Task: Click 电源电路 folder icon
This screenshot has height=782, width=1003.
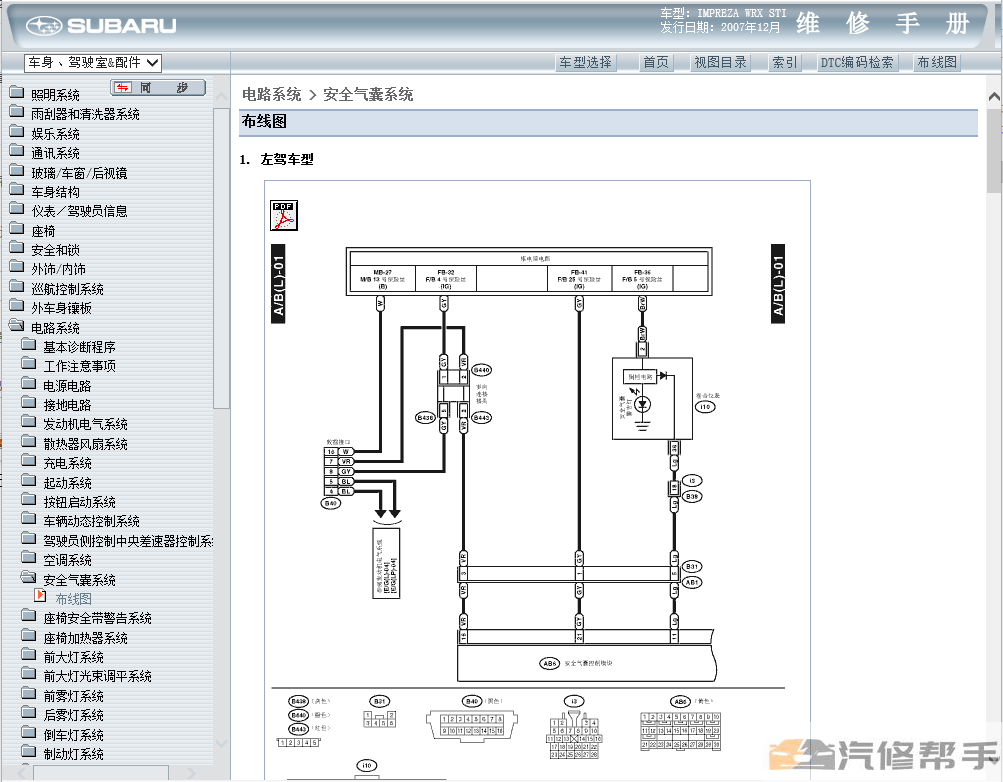Action: tap(29, 385)
